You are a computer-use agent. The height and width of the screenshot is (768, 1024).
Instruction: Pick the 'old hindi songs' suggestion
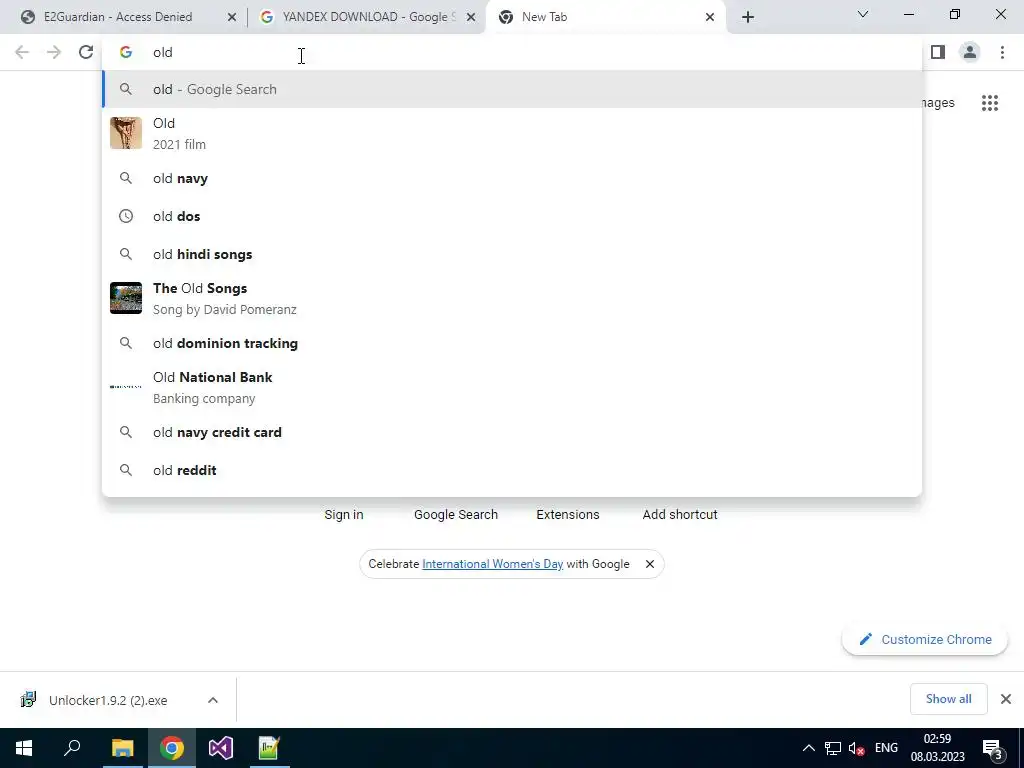[512, 254]
